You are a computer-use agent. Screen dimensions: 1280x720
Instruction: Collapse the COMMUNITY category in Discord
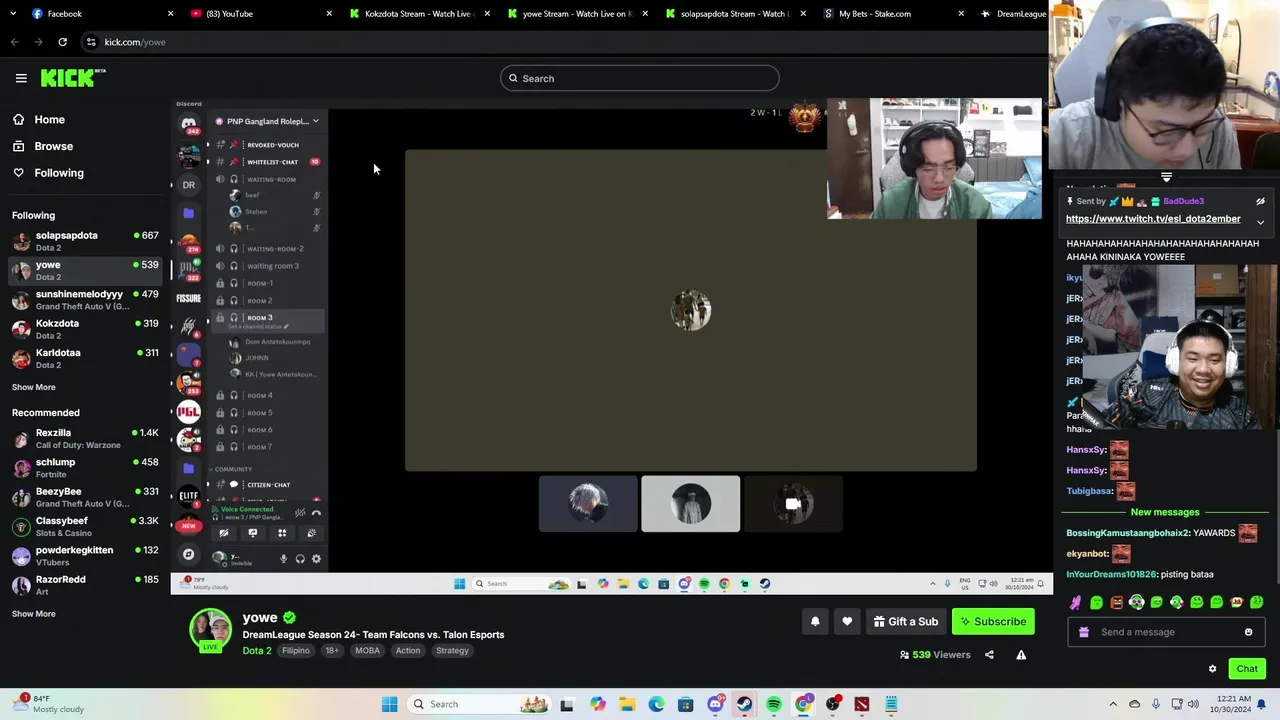(x=232, y=469)
